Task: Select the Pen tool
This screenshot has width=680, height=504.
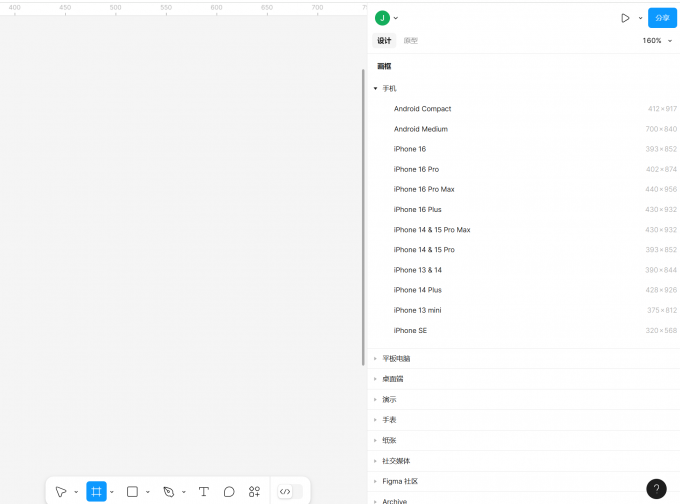Action: click(x=169, y=491)
